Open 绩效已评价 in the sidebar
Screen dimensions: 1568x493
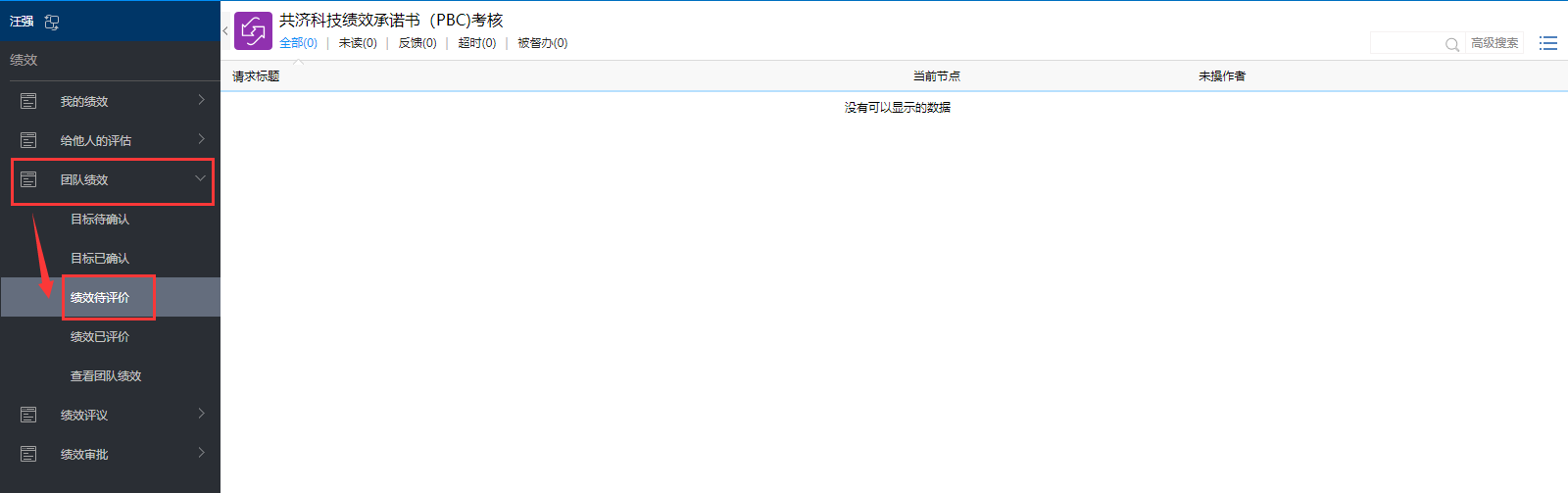[x=100, y=337]
